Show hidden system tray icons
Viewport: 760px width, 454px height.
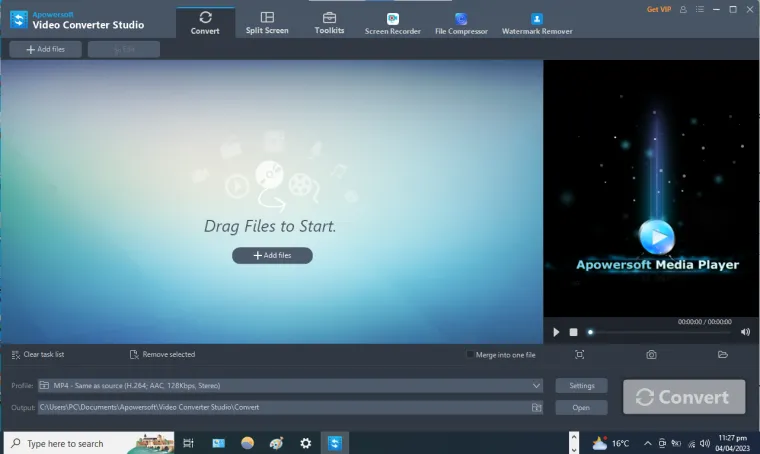point(648,443)
